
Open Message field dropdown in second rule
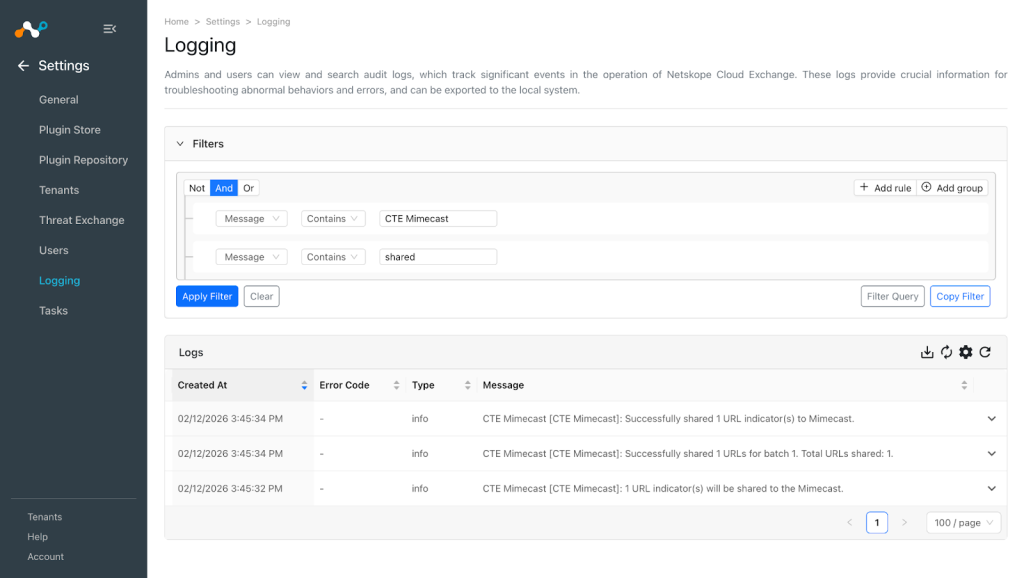251,257
